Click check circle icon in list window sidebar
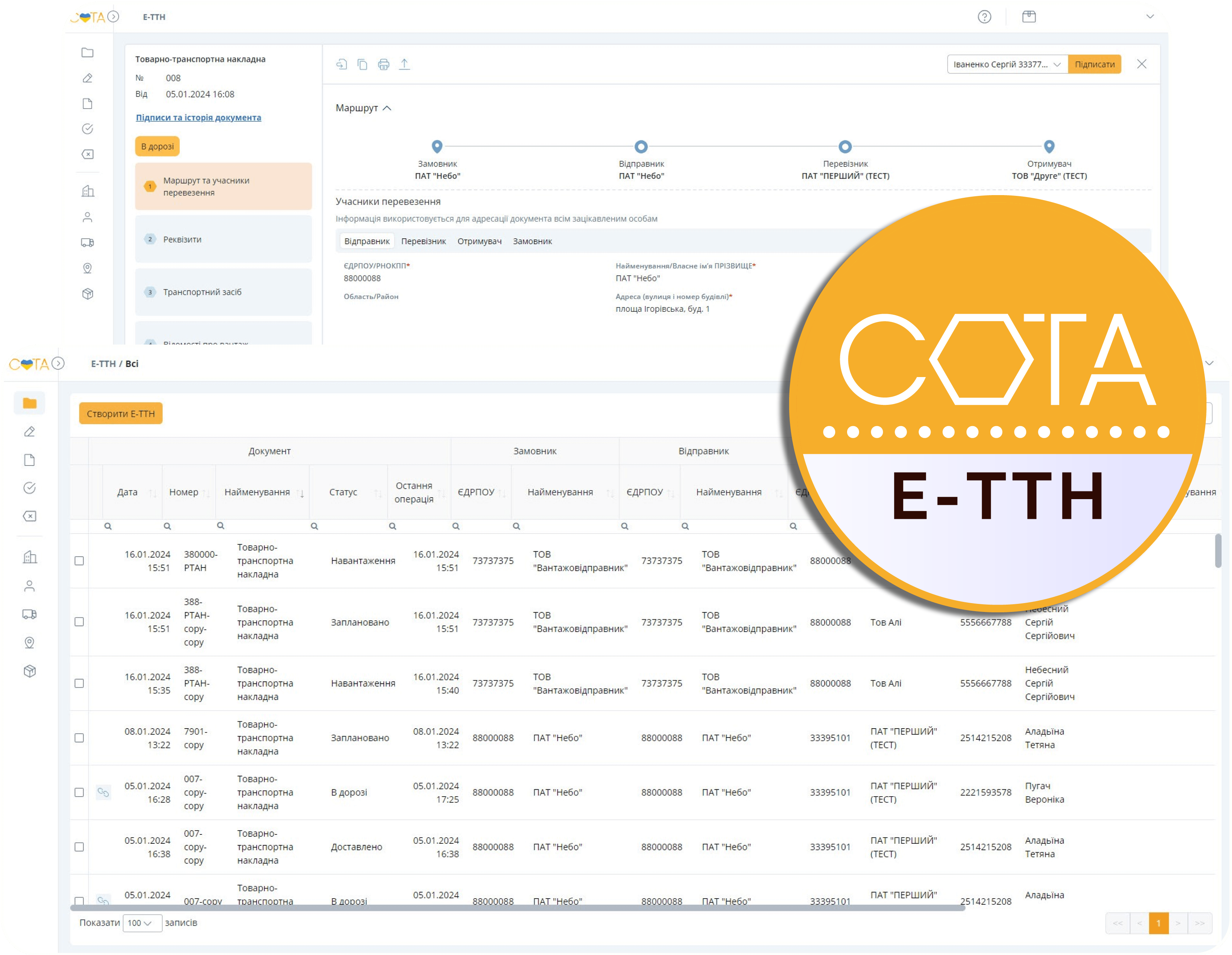Viewport: 1232px width, 955px height. click(x=30, y=488)
